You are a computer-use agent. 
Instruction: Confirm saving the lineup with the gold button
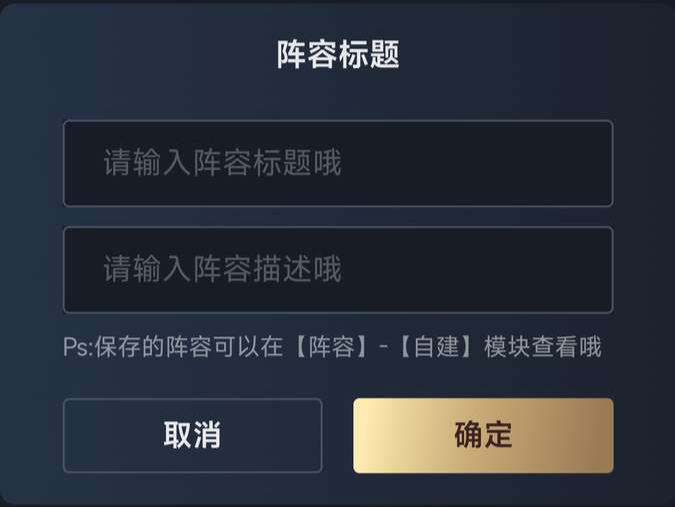click(x=483, y=435)
